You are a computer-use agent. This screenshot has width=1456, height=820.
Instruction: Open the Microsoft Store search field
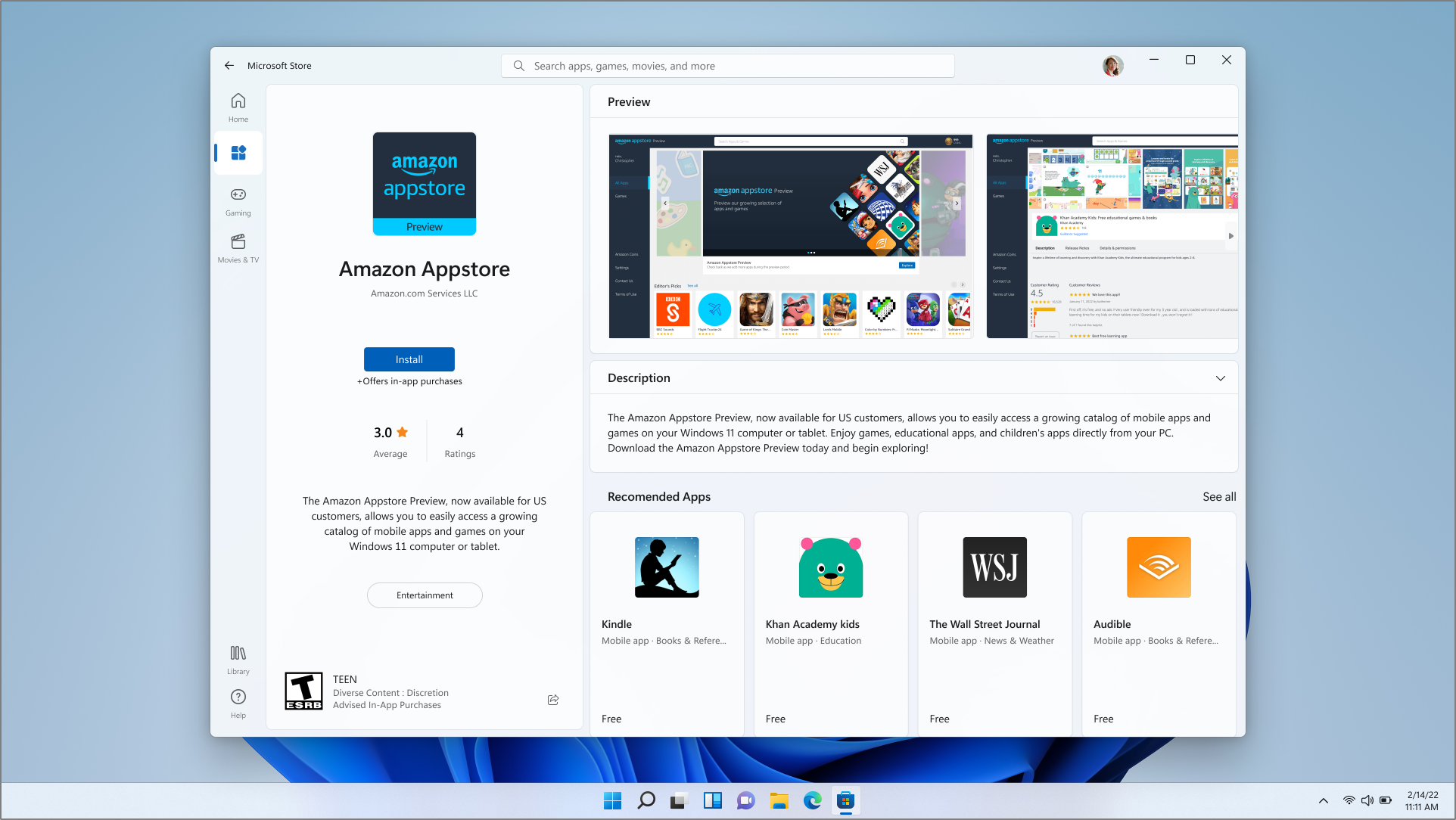pyautogui.click(x=728, y=65)
